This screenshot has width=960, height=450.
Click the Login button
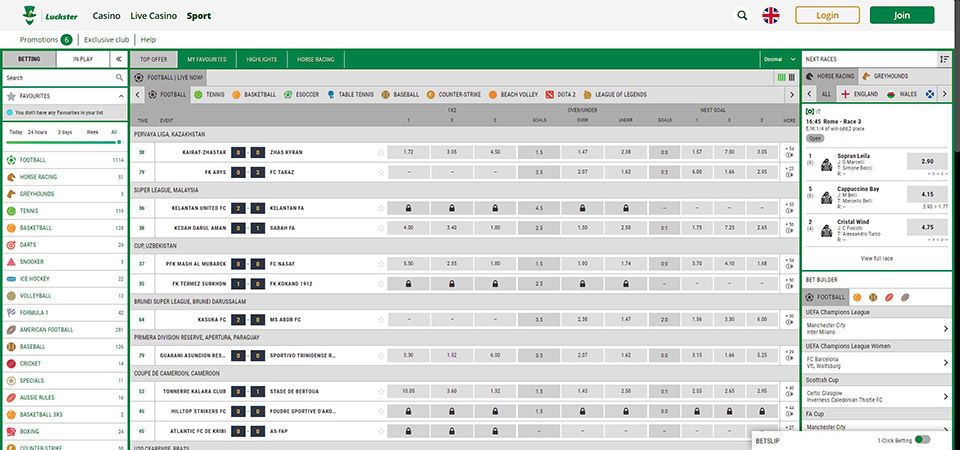point(827,15)
